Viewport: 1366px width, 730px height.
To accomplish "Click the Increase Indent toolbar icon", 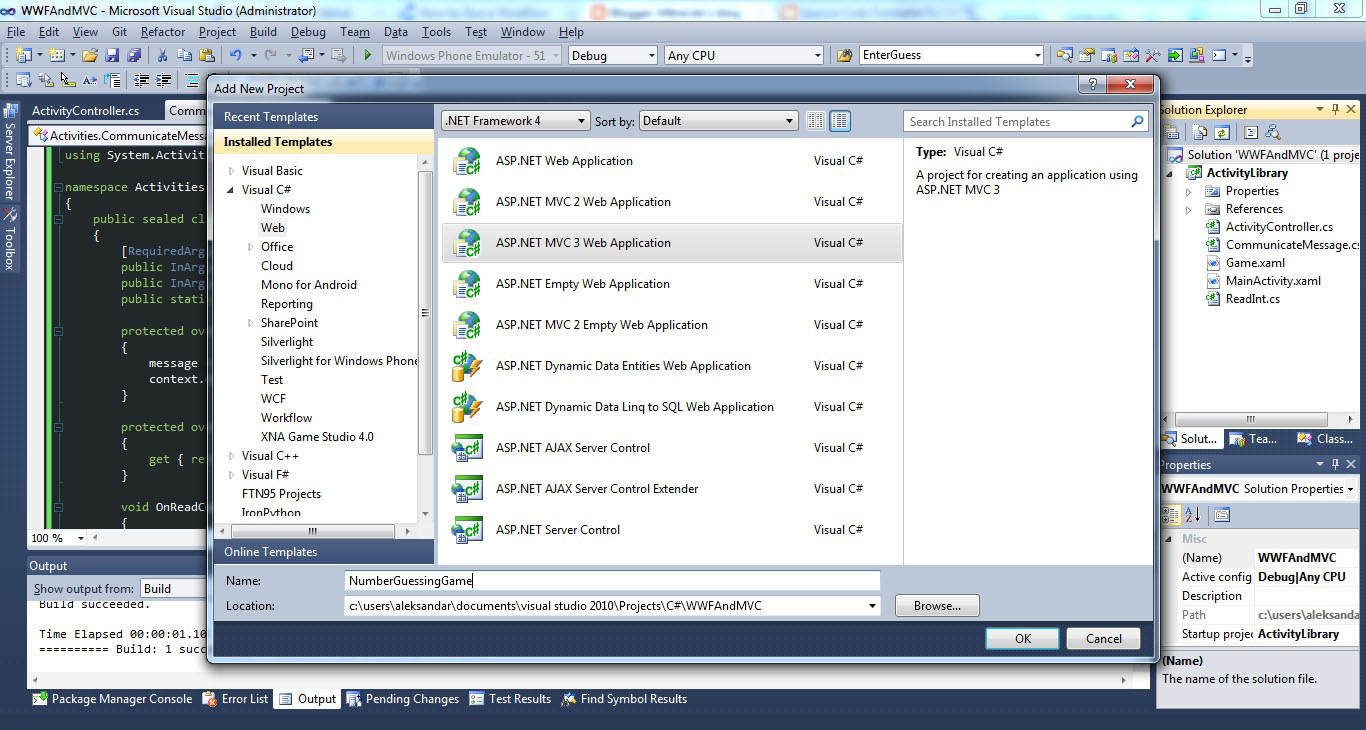I will pyautogui.click(x=163, y=80).
